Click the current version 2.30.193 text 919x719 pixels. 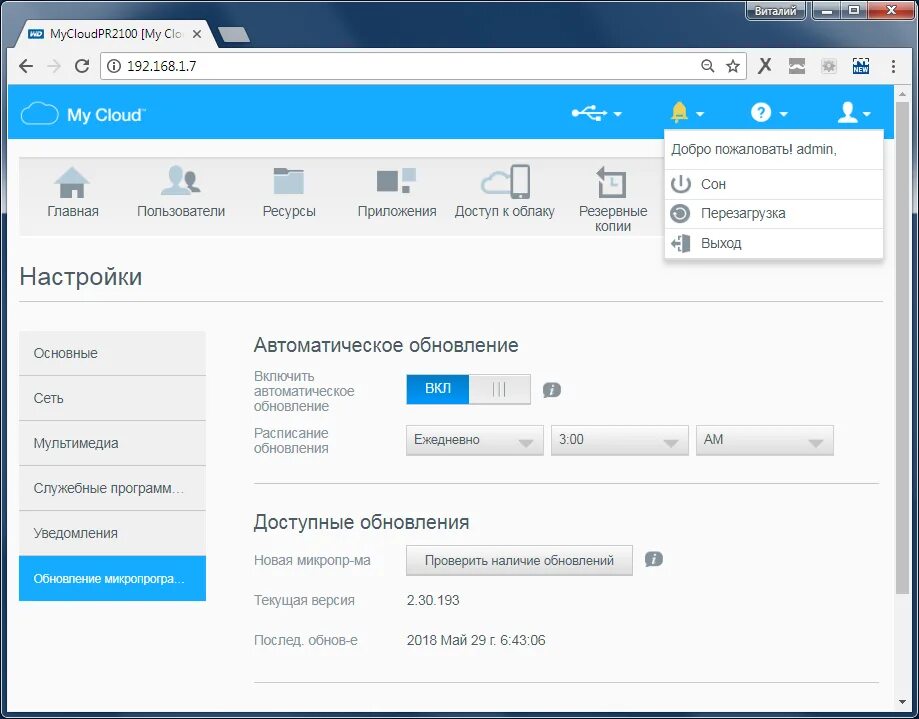pyautogui.click(x=433, y=600)
